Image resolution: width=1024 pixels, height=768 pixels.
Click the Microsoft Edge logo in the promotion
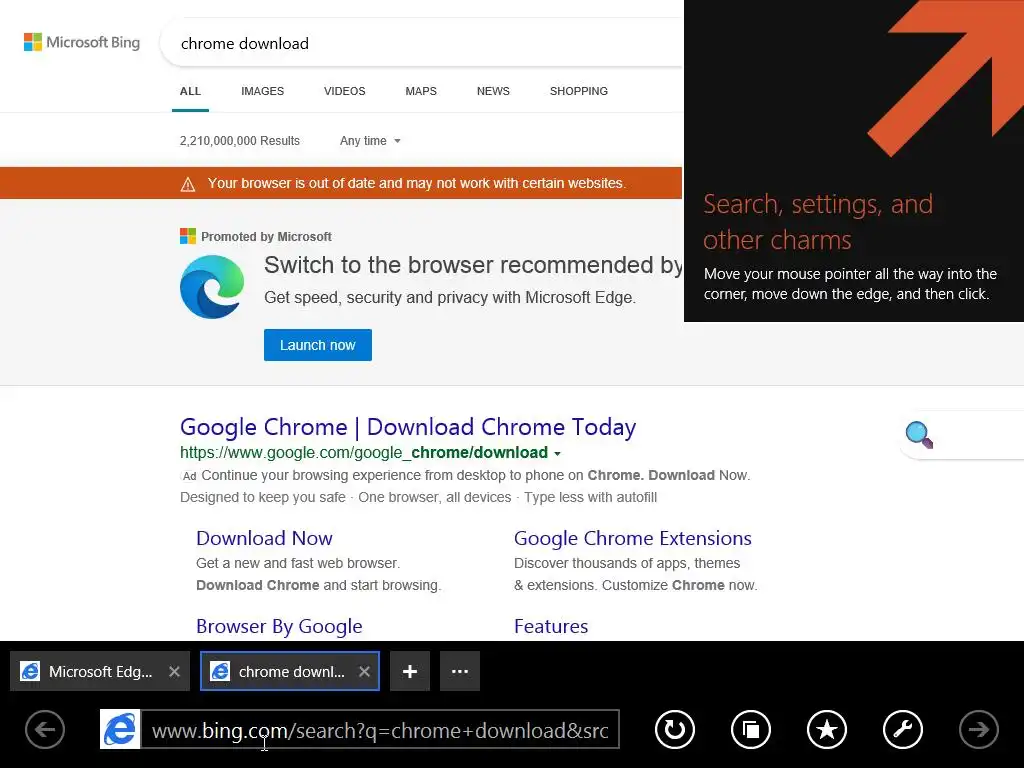(212, 287)
